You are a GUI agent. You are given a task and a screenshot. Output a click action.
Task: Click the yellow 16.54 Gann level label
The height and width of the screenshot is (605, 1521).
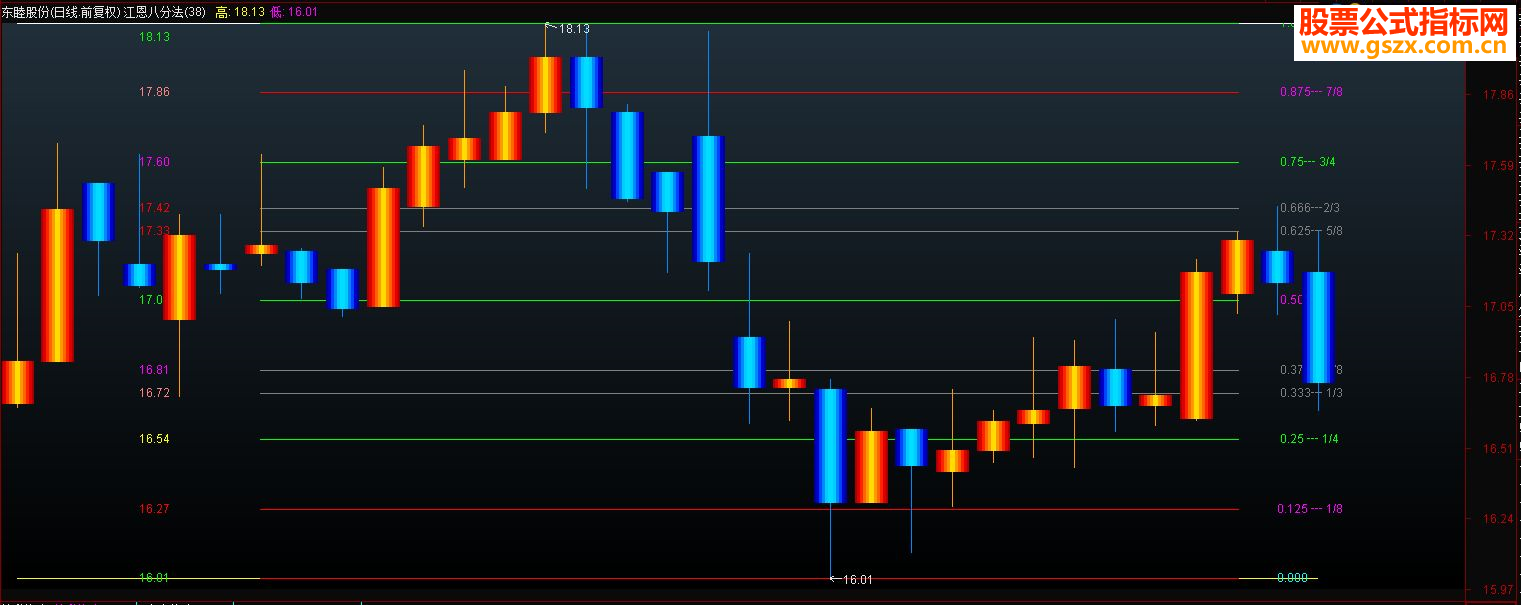pos(155,439)
